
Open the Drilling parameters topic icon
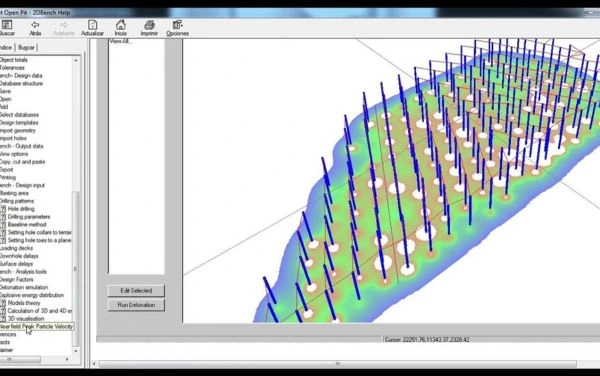[x=3, y=217]
